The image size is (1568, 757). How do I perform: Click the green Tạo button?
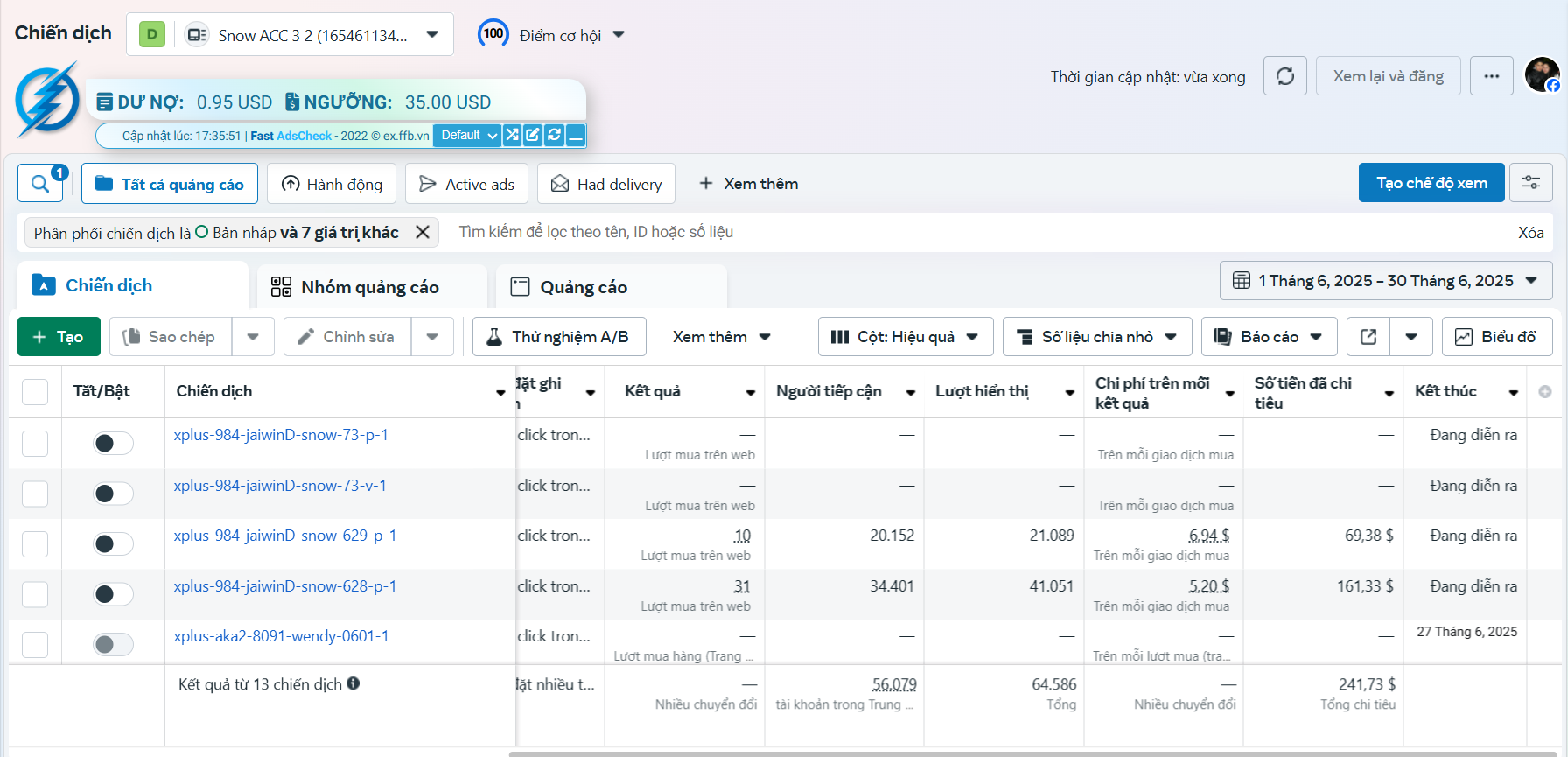[x=59, y=337]
